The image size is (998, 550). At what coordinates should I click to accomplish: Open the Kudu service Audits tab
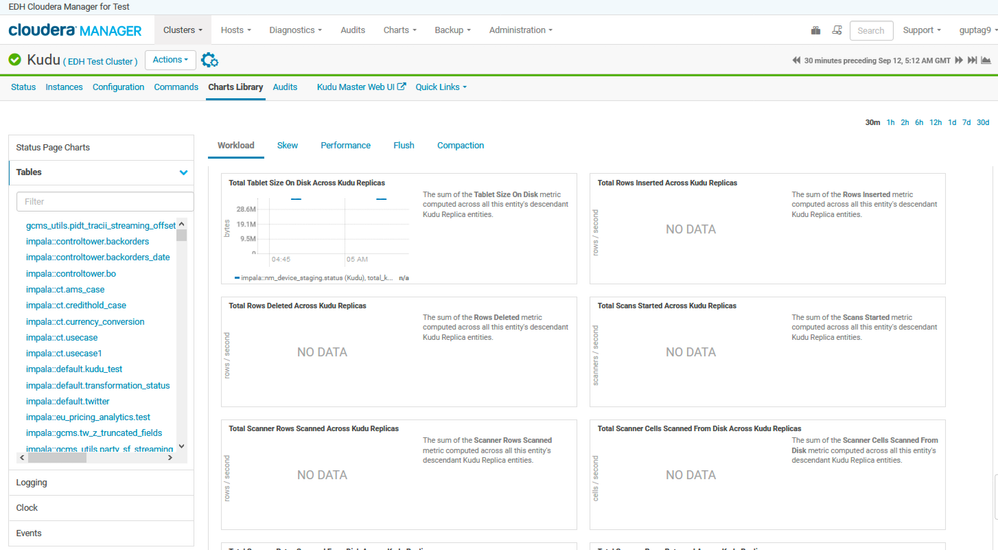285,87
